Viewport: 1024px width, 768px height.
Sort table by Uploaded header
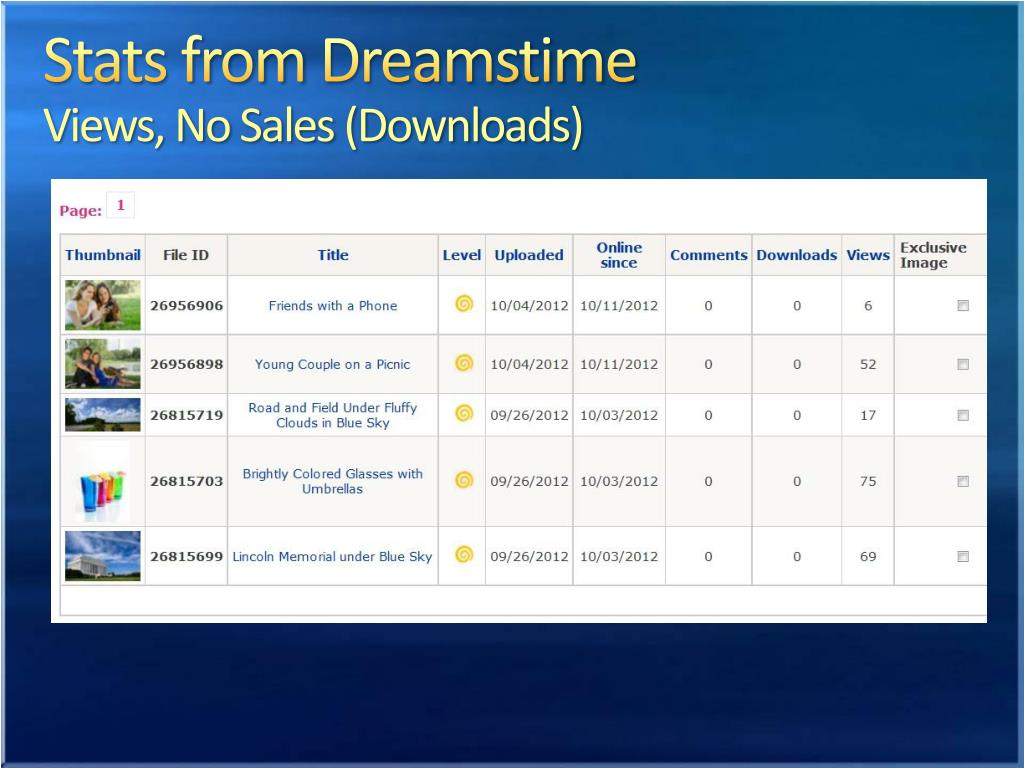(529, 255)
